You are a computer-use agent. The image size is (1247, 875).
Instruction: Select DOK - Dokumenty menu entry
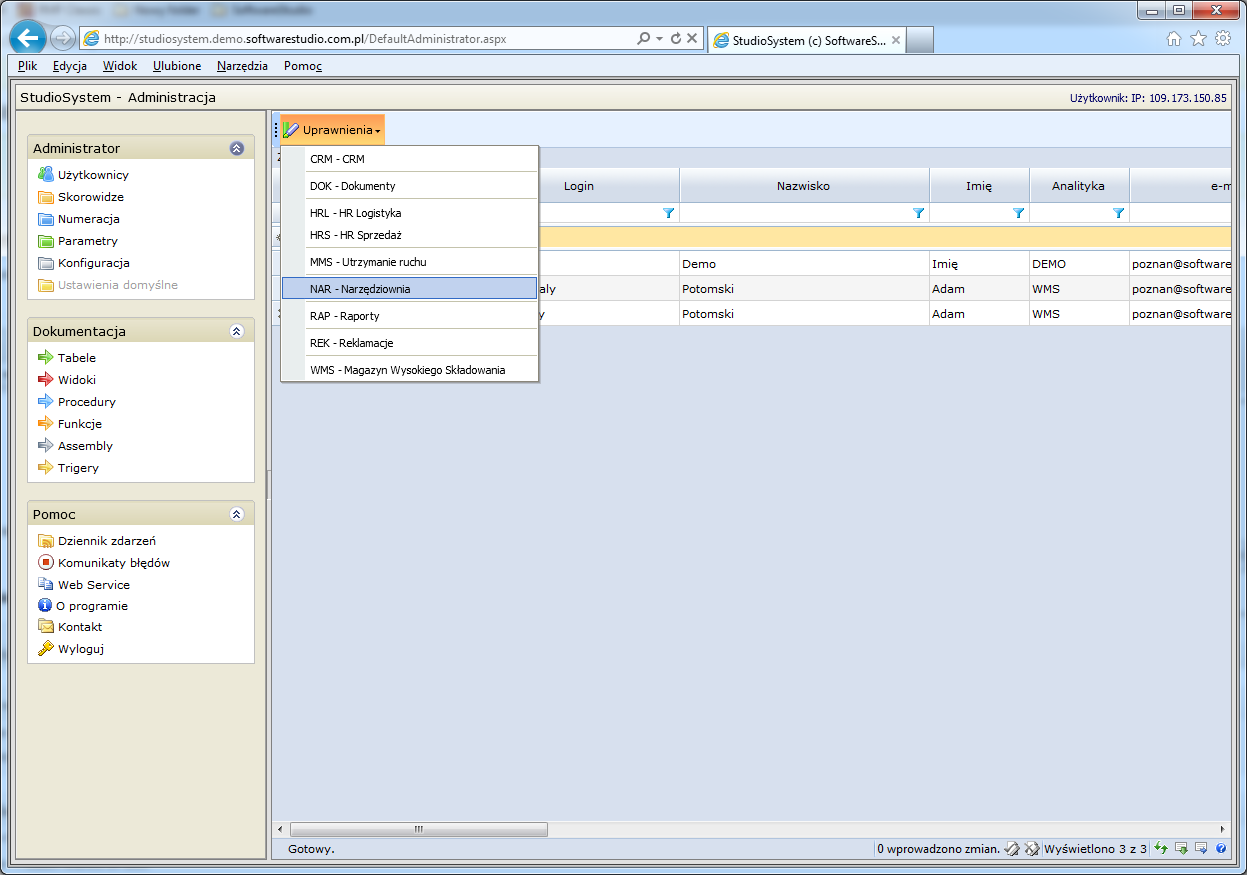point(409,186)
